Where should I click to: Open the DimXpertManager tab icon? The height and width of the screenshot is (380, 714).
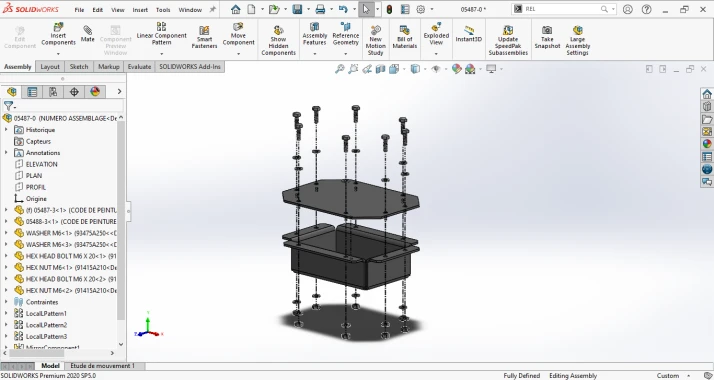click(74, 91)
